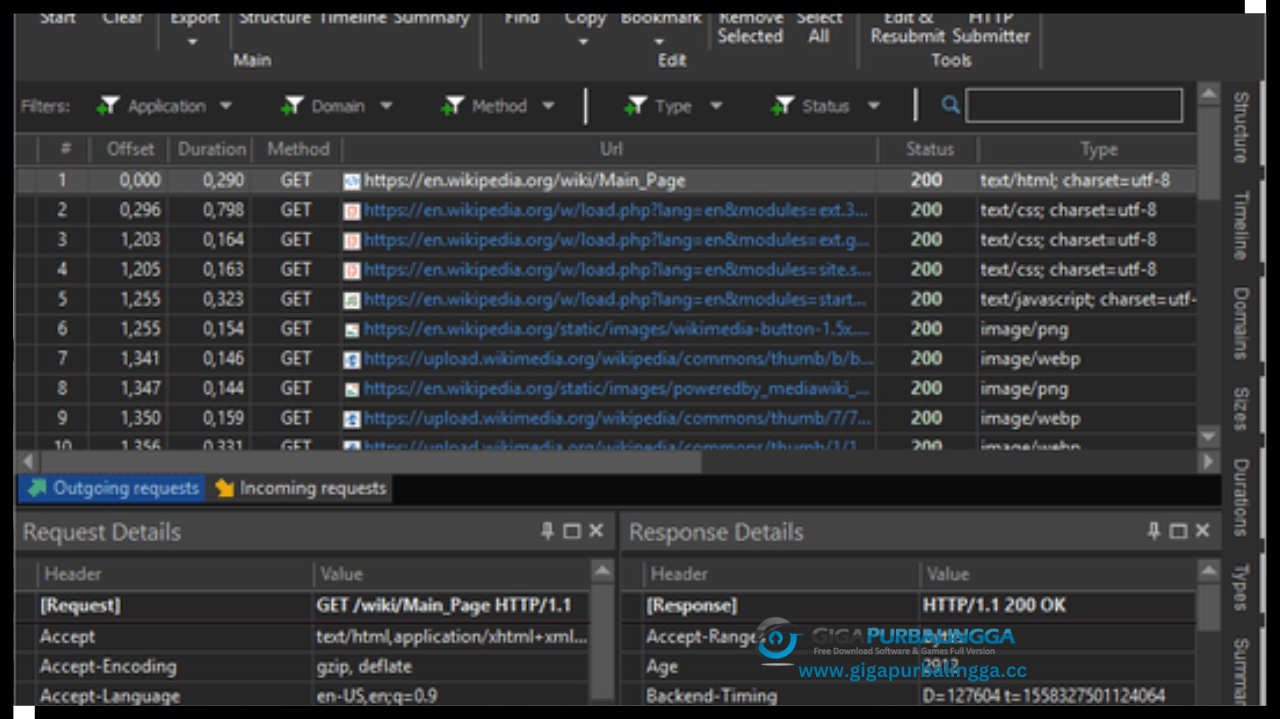Click the image icon in request row 6

[351, 329]
